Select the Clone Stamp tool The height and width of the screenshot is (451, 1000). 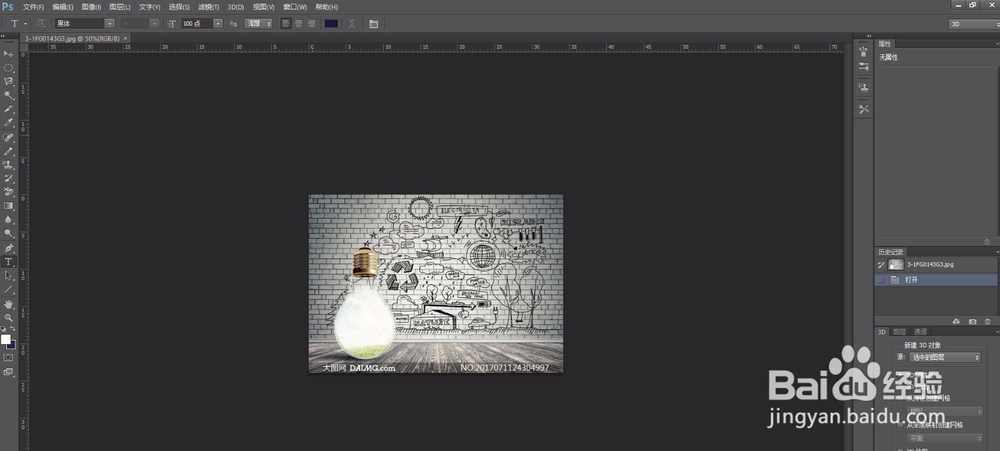coord(9,165)
